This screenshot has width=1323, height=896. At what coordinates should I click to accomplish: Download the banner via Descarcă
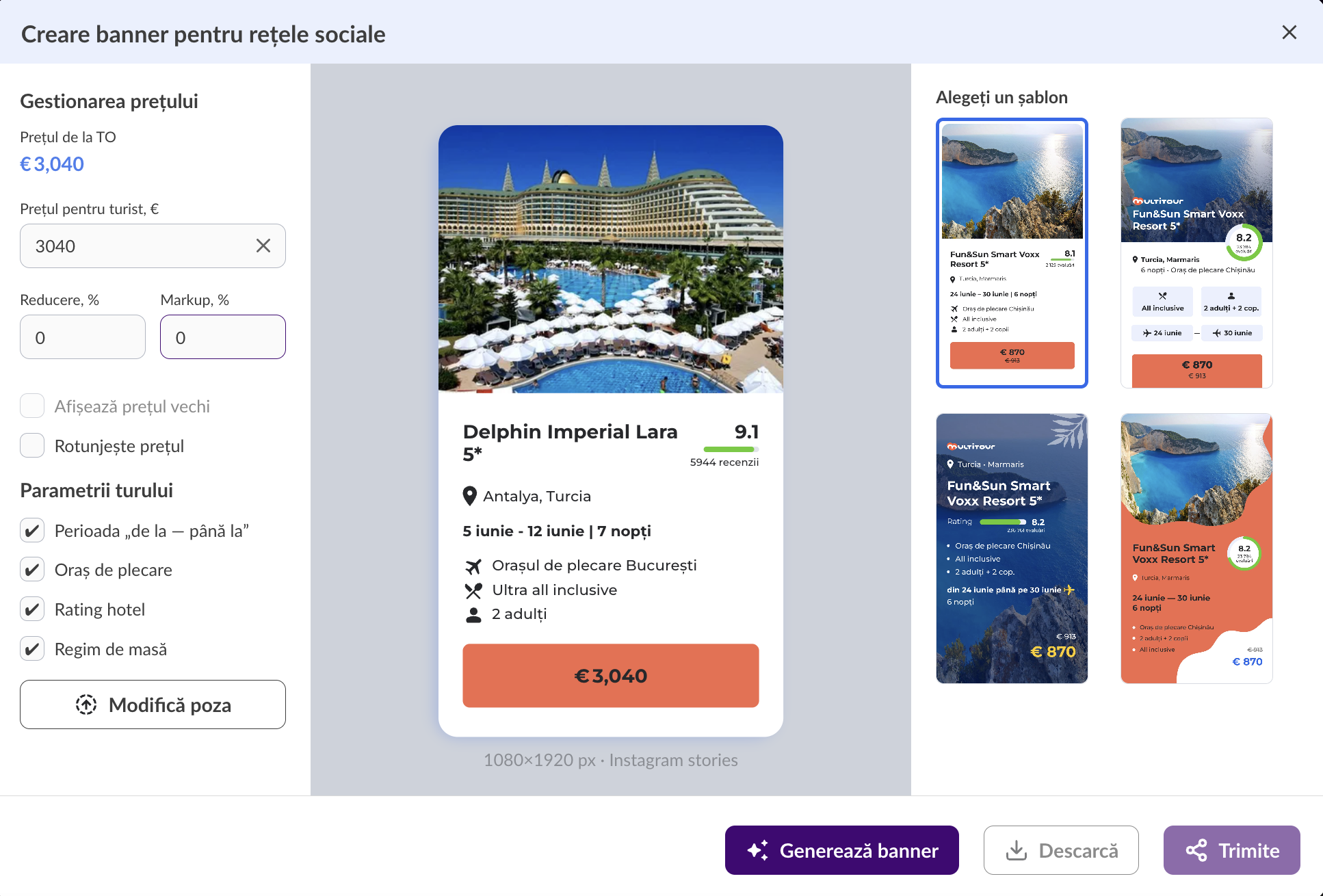point(1061,850)
